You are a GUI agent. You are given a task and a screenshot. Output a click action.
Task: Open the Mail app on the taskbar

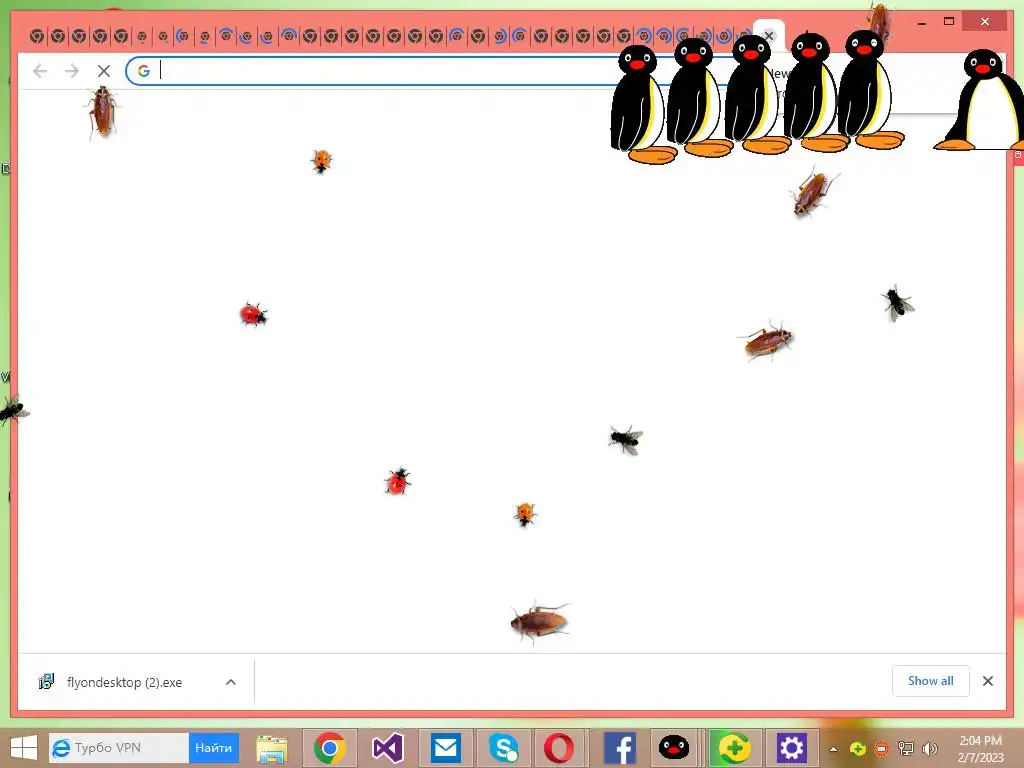(446, 748)
